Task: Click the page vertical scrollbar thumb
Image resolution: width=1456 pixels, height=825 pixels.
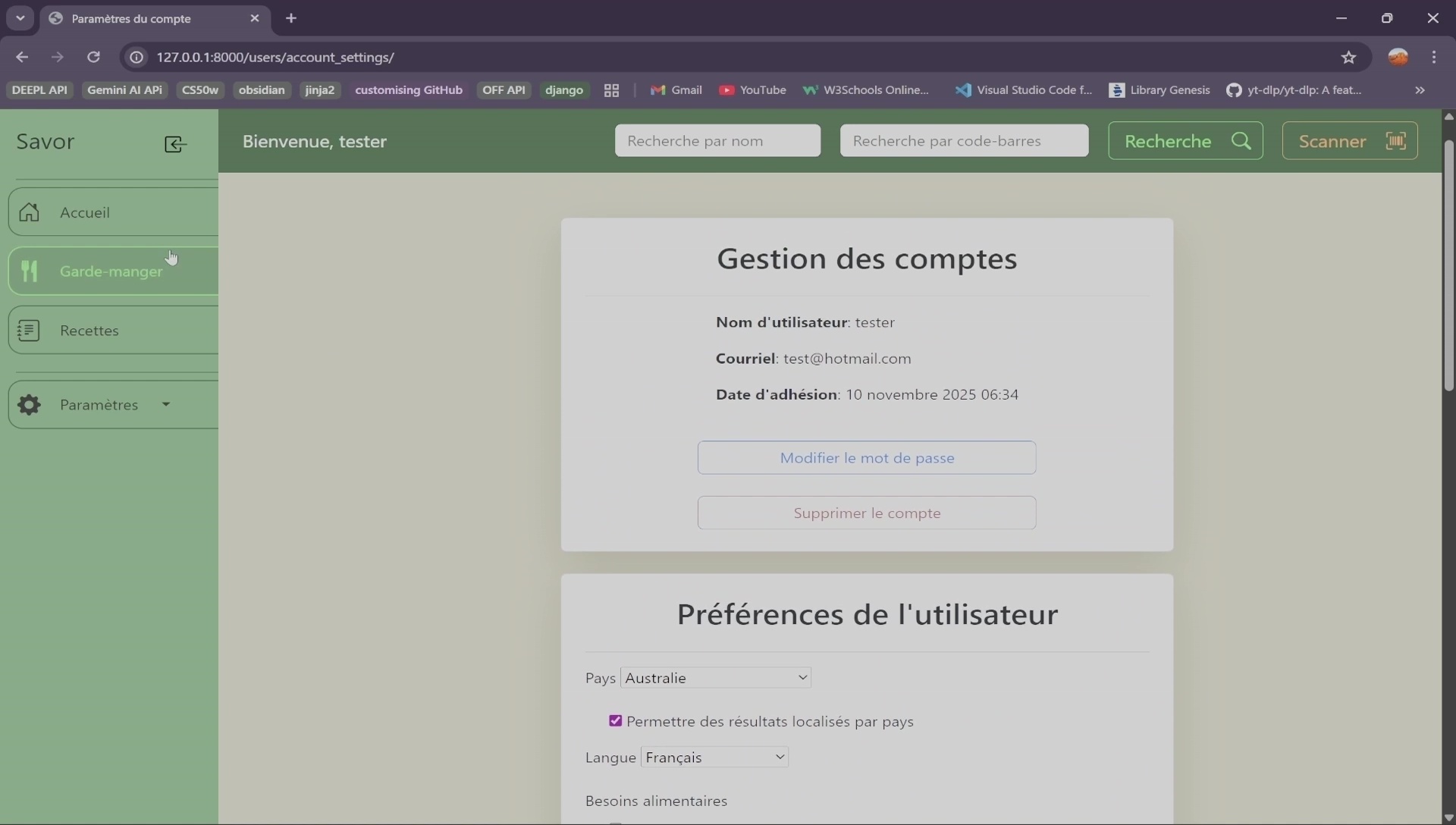Action: pos(1448,265)
